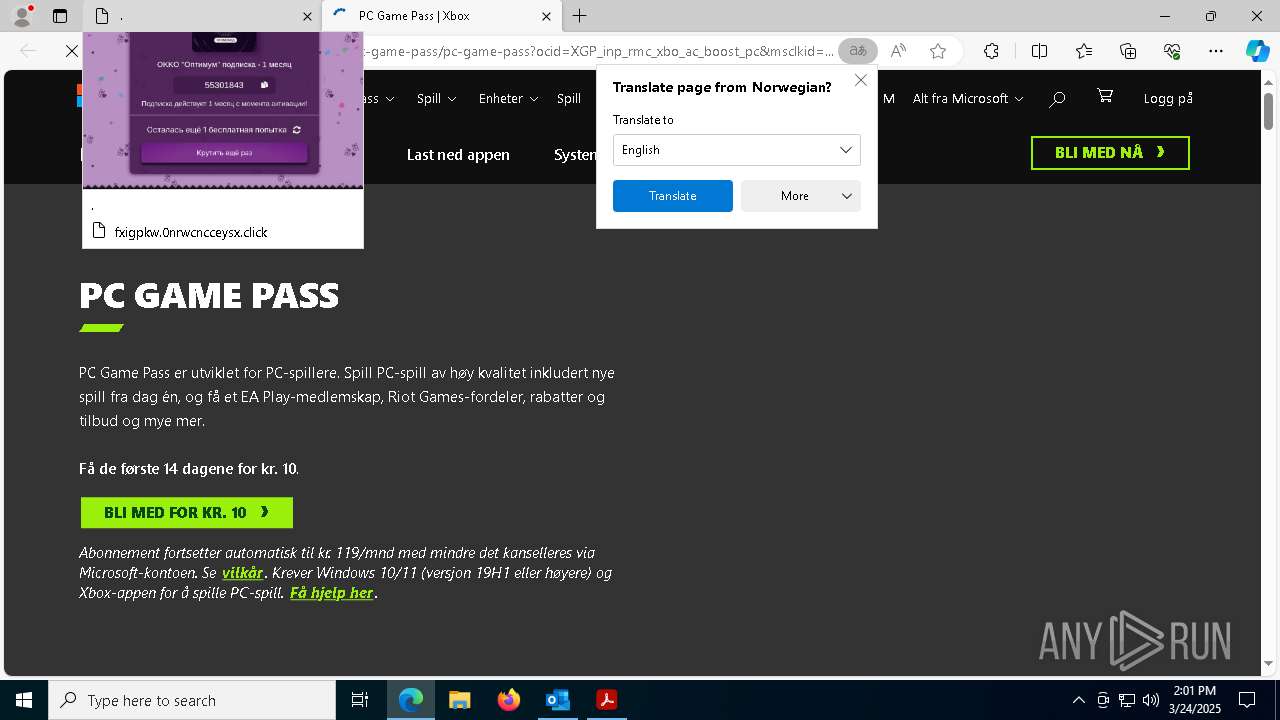
Task: Open the More options dropdown
Action: click(800, 196)
